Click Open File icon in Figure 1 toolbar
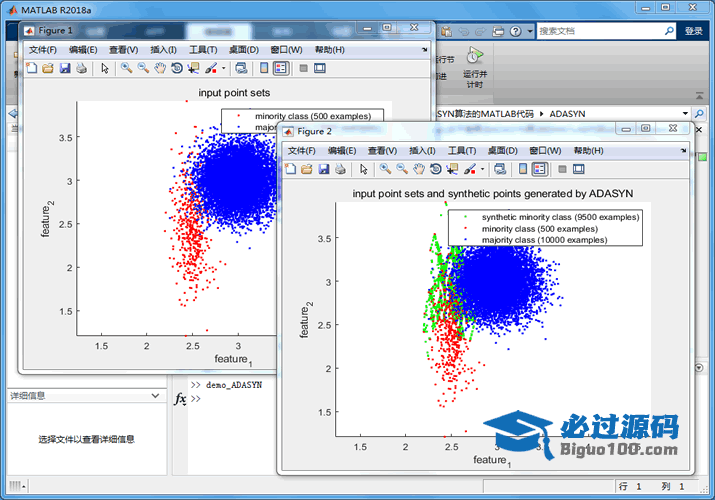715x500 pixels. tap(48, 68)
